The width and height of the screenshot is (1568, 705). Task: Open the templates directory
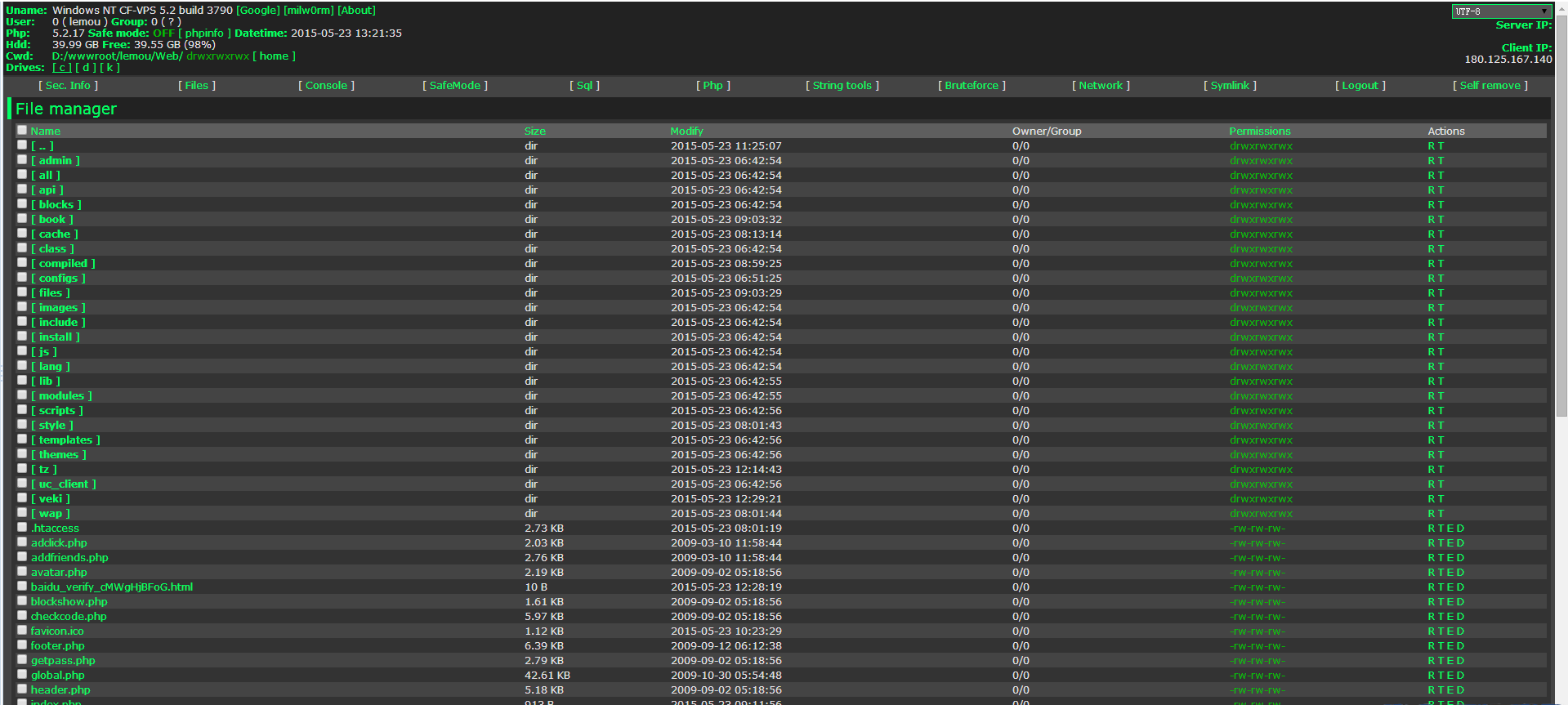click(65, 440)
